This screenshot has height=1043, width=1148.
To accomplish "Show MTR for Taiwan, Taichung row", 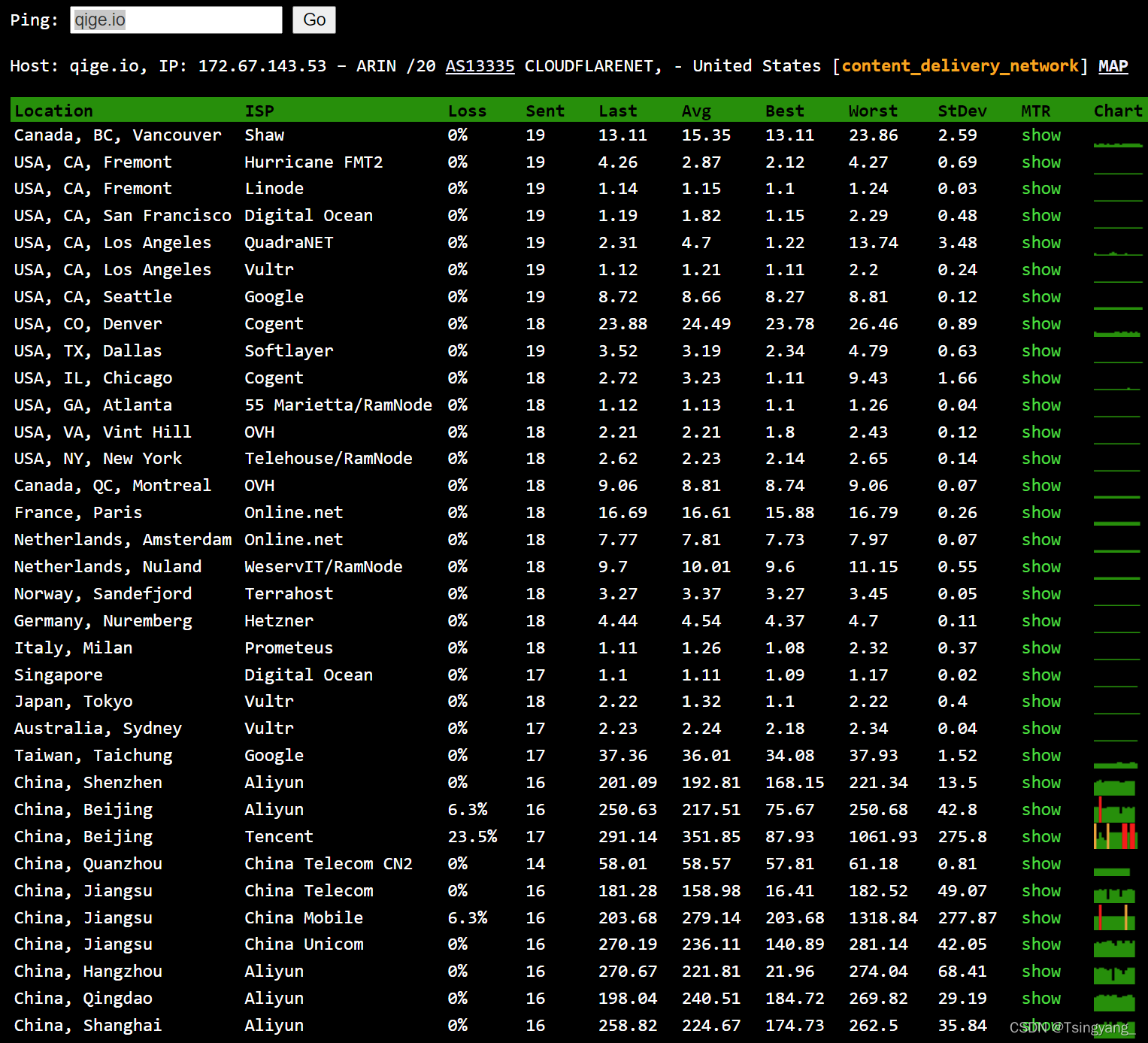I will (1041, 756).
